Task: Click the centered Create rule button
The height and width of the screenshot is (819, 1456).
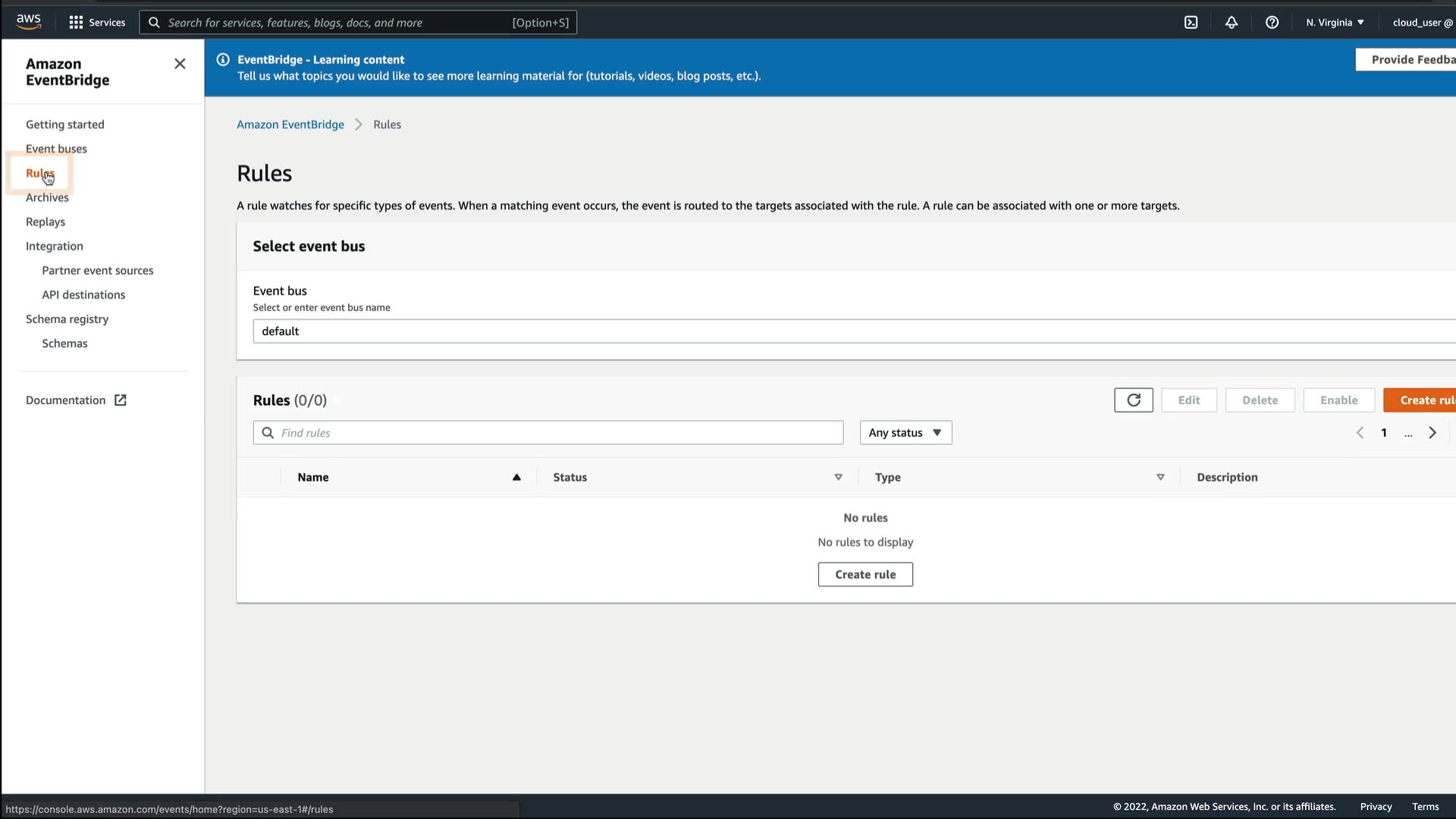Action: [864, 574]
